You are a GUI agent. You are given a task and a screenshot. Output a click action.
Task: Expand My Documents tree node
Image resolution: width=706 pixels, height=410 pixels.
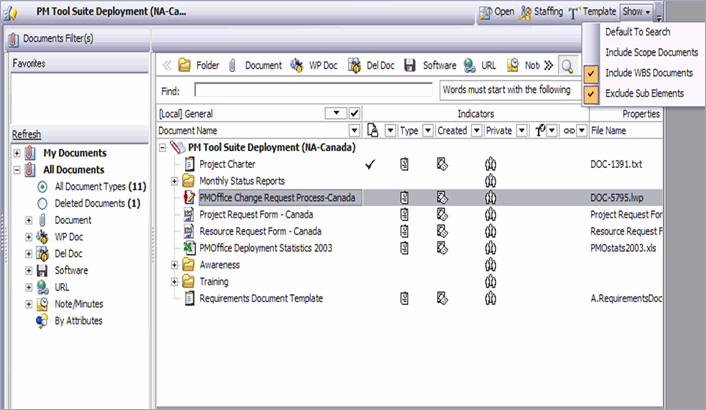pos(17,153)
